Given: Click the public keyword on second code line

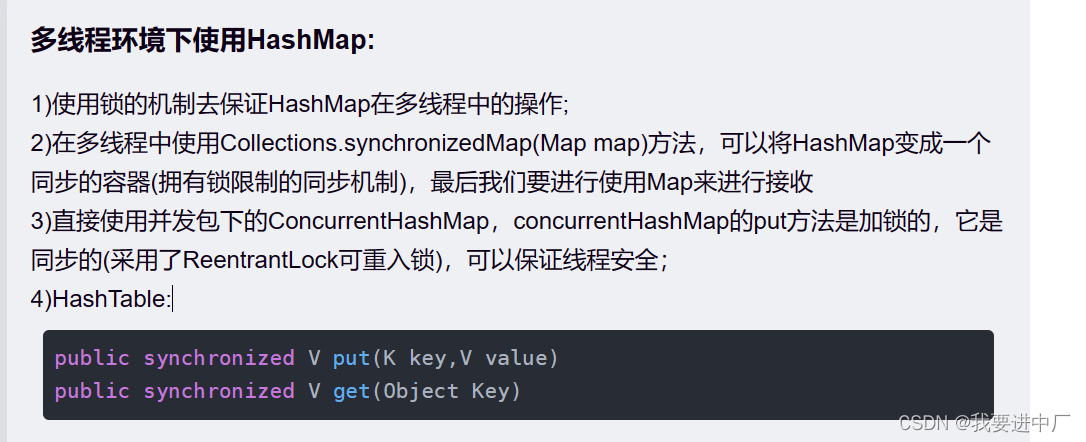Looking at the screenshot, I should tap(92, 391).
